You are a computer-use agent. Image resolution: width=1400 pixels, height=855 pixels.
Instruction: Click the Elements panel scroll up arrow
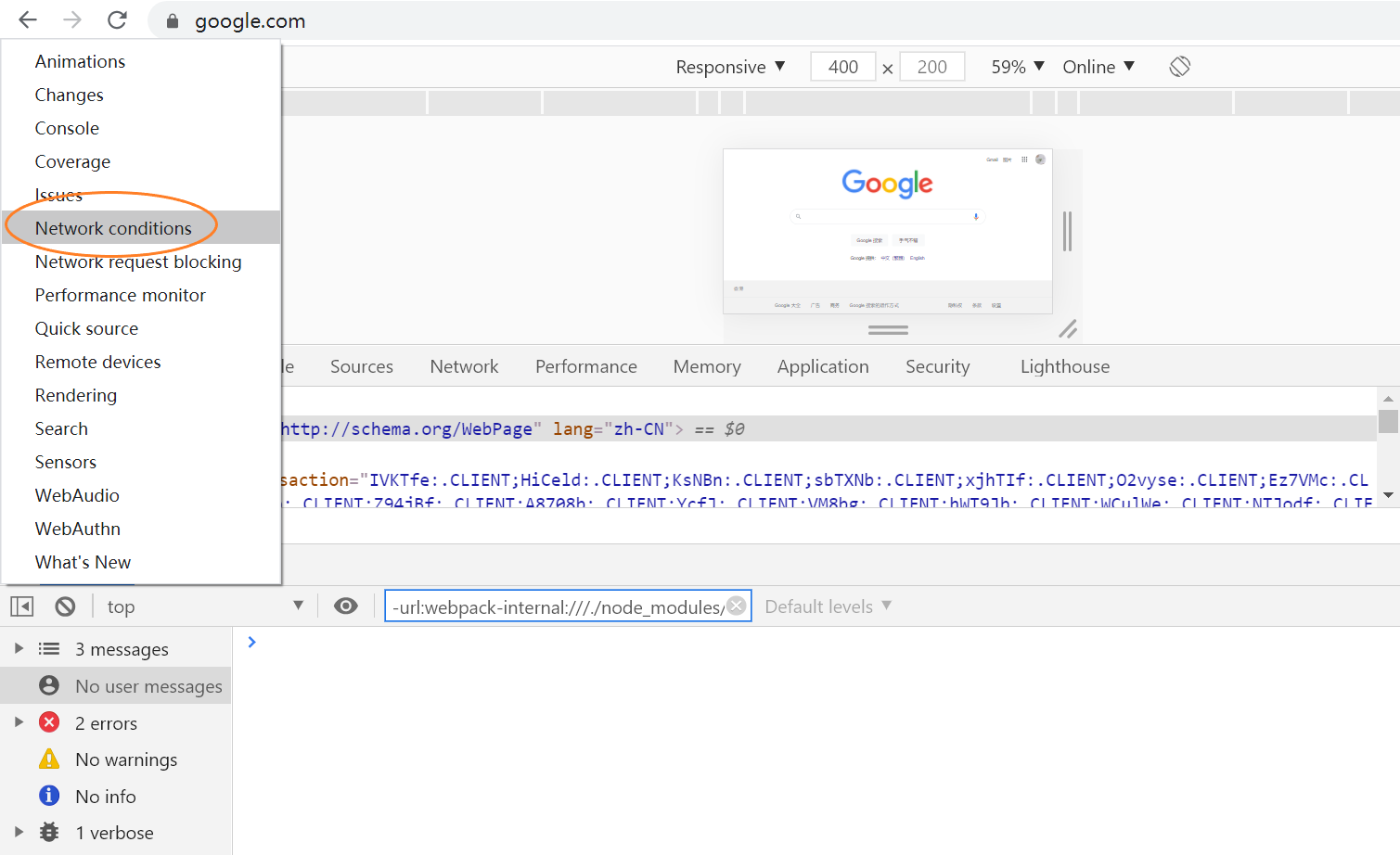click(x=1388, y=399)
